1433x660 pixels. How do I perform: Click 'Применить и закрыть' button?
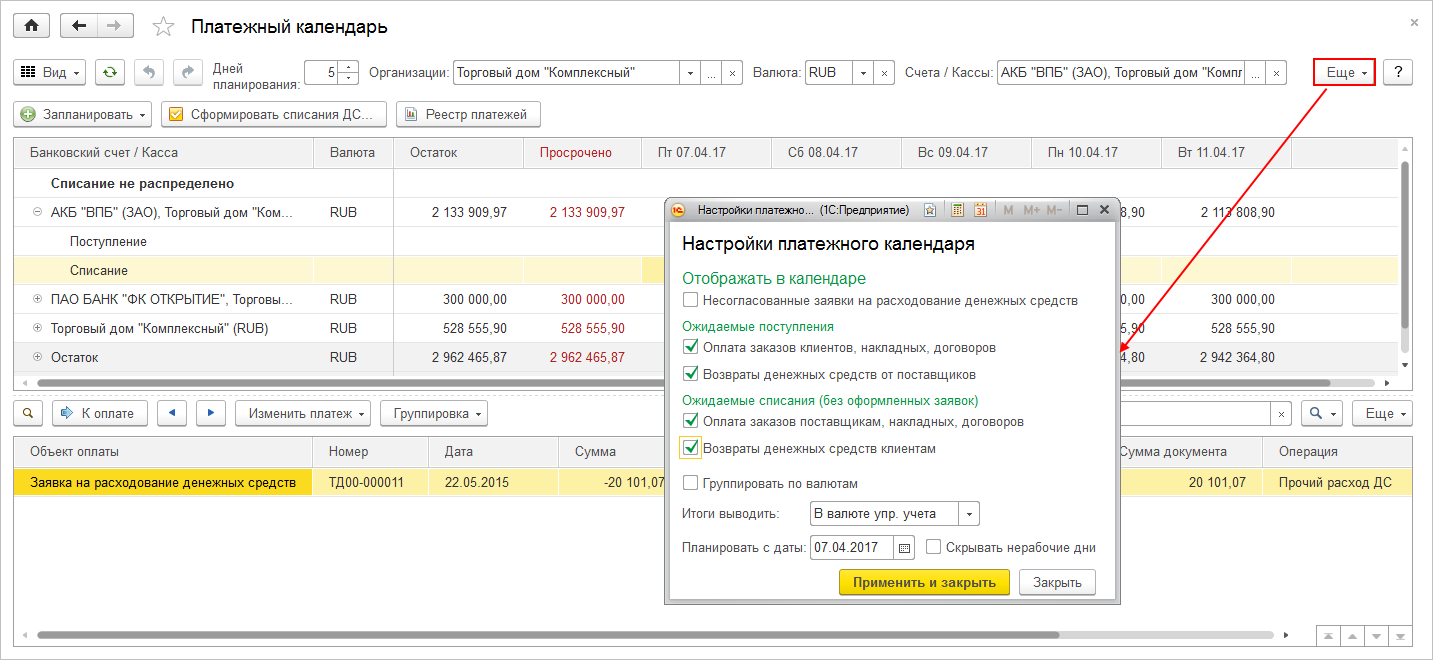coord(924,582)
